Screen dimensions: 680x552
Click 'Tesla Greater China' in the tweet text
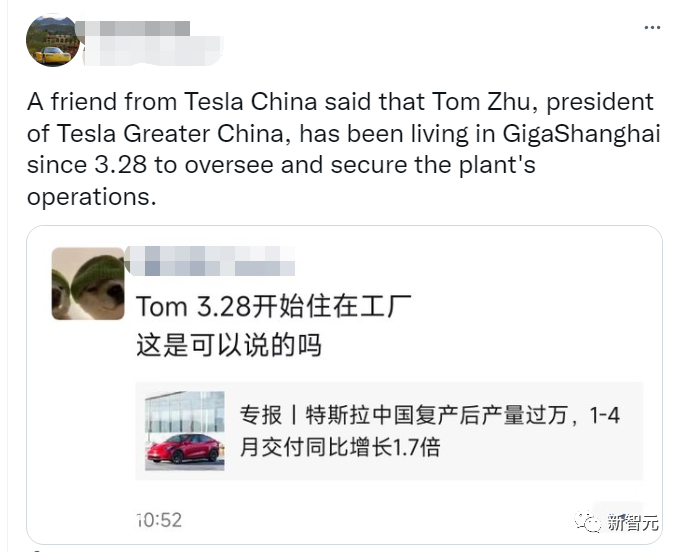[170, 133]
